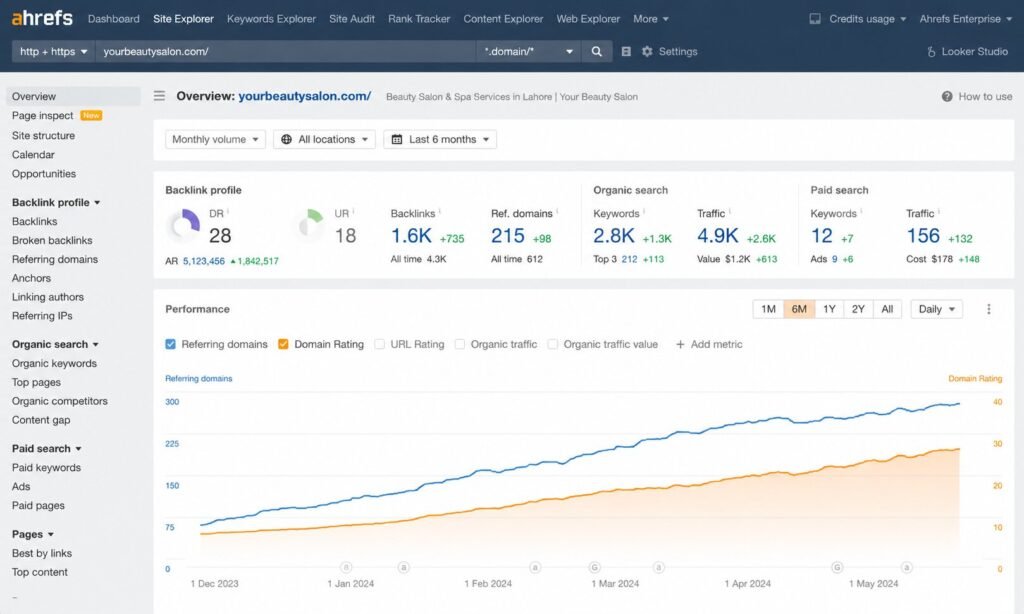Click the Credits usage monitor icon
The height and width of the screenshot is (614, 1024).
(x=815, y=19)
